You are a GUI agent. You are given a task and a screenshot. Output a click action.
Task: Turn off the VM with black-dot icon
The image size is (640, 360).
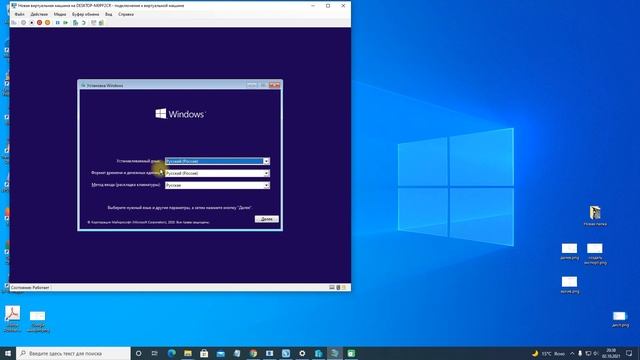pos(32,23)
